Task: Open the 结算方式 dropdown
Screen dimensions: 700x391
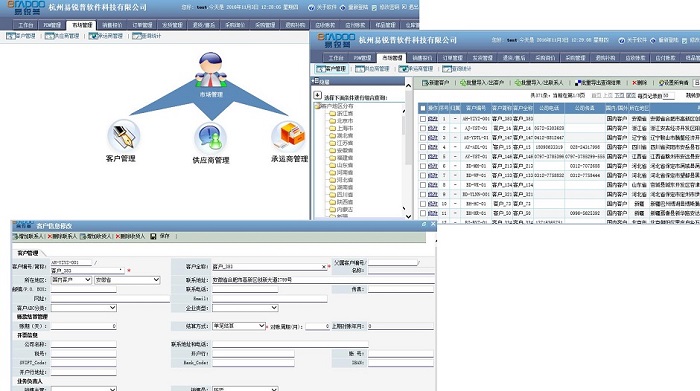Action: tap(239, 326)
